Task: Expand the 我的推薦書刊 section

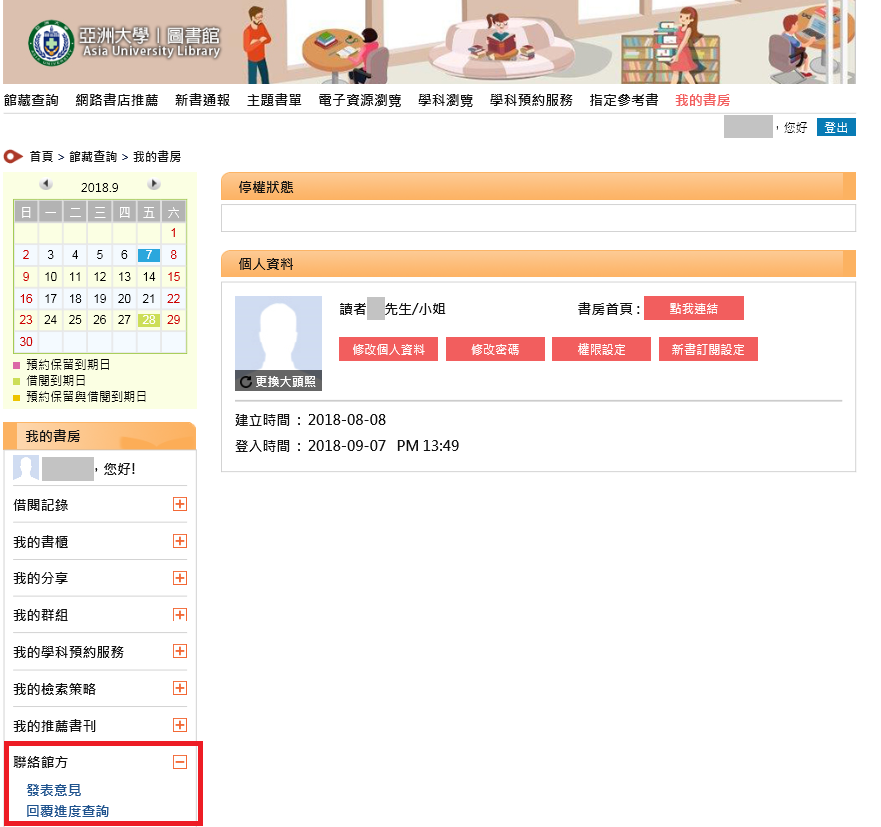Action: (180, 725)
